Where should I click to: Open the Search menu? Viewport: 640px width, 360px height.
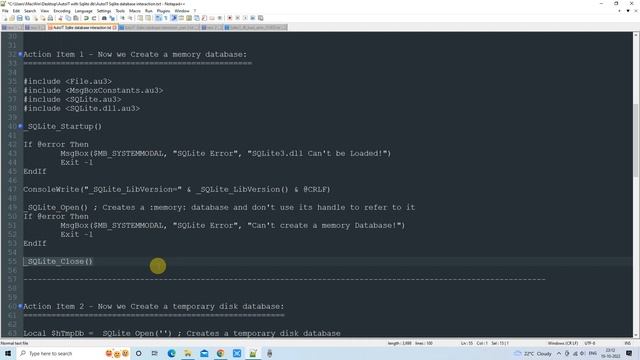pos(30,11)
